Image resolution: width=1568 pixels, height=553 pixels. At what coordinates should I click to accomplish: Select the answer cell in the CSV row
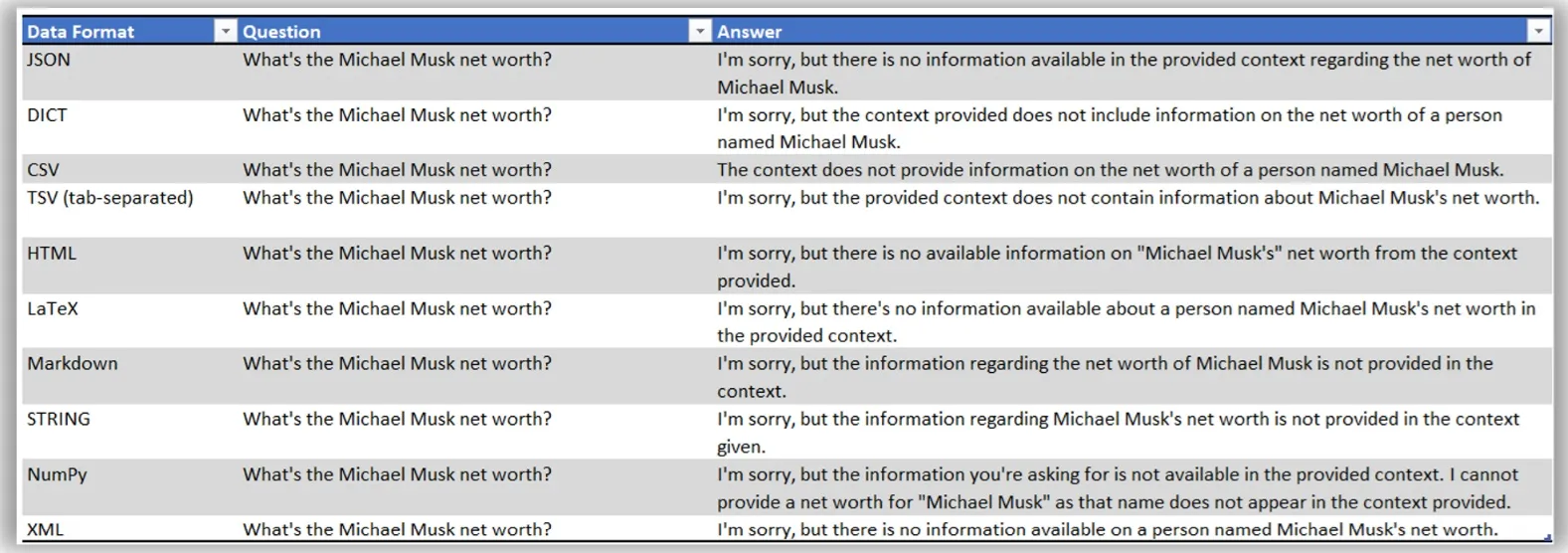(x=1132, y=169)
